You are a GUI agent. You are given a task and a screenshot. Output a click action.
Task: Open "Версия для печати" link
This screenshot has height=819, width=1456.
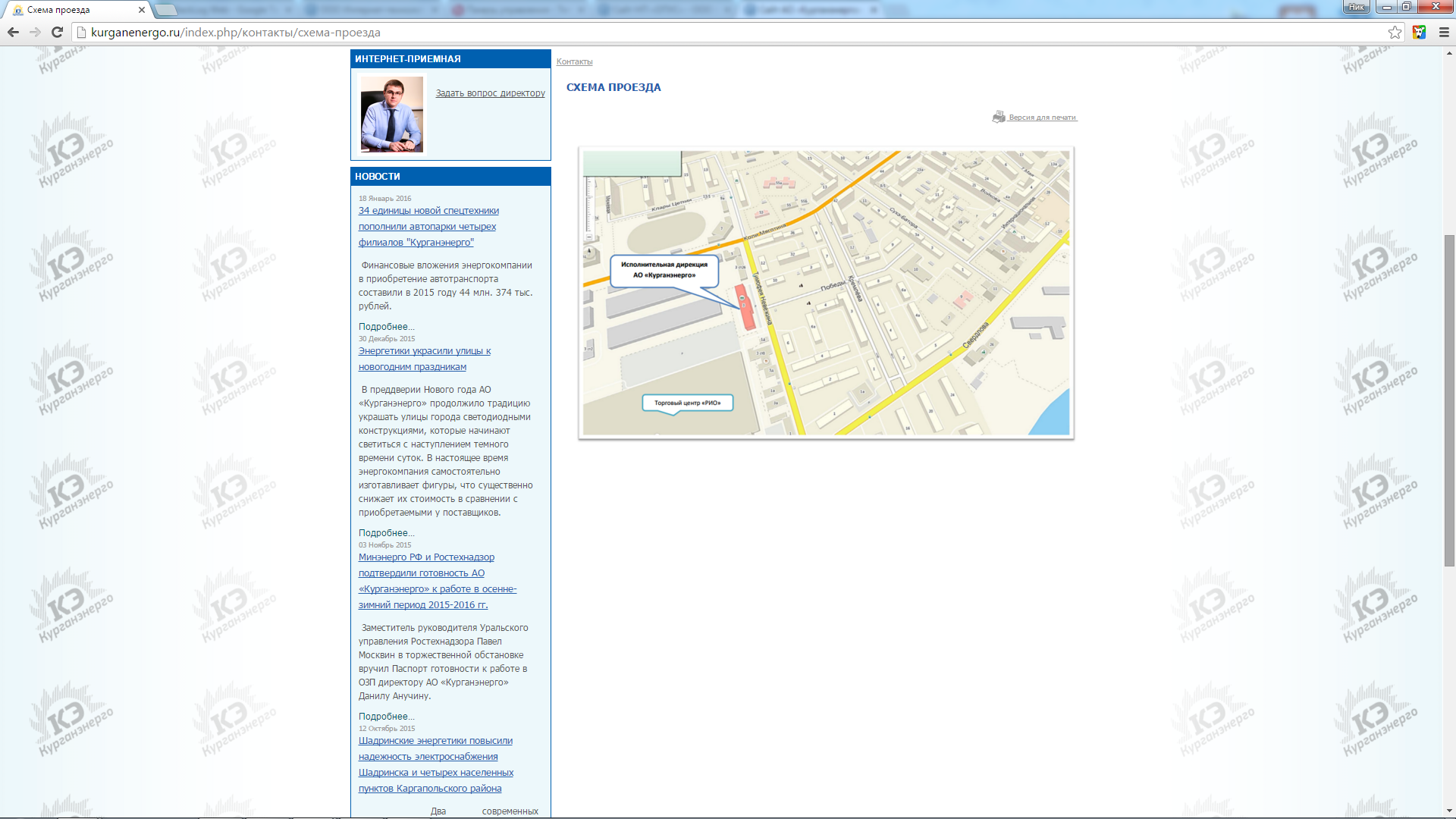[x=1042, y=118]
